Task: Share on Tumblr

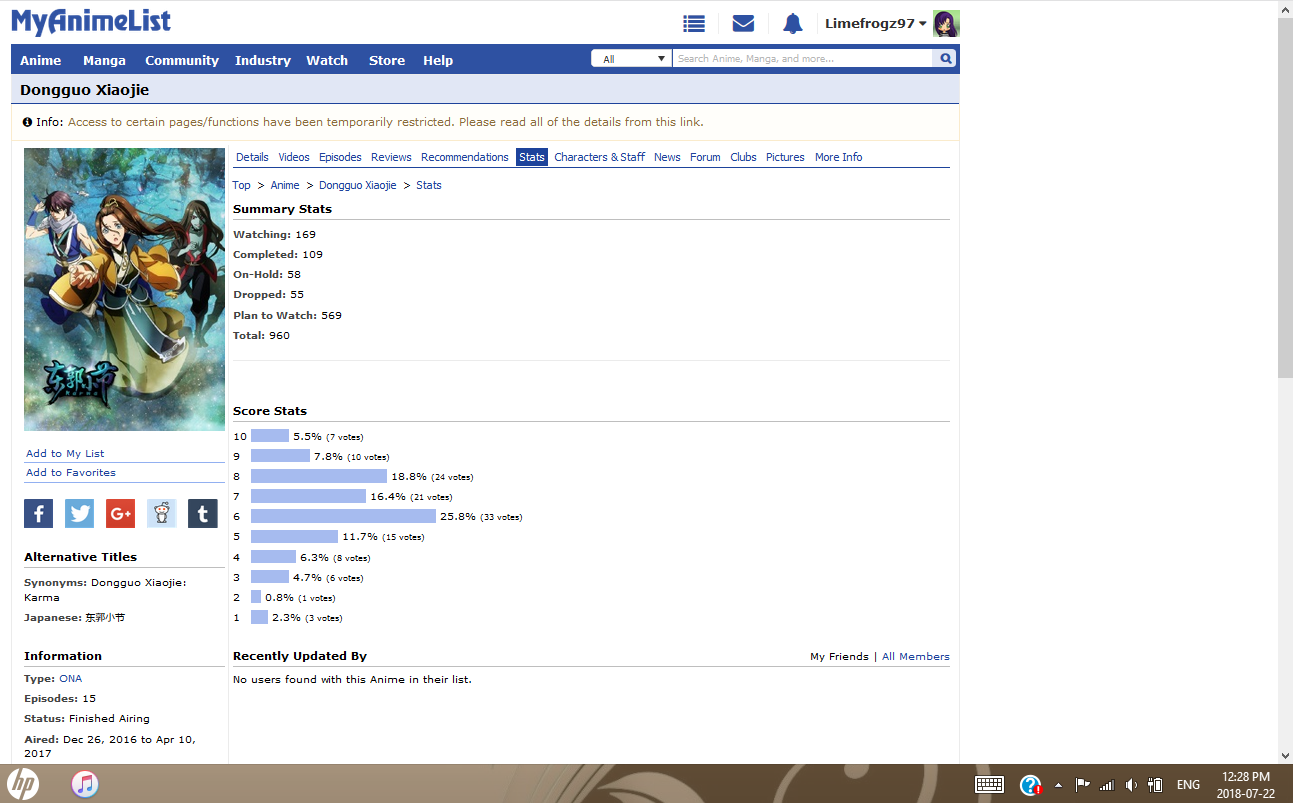Action: coord(202,514)
